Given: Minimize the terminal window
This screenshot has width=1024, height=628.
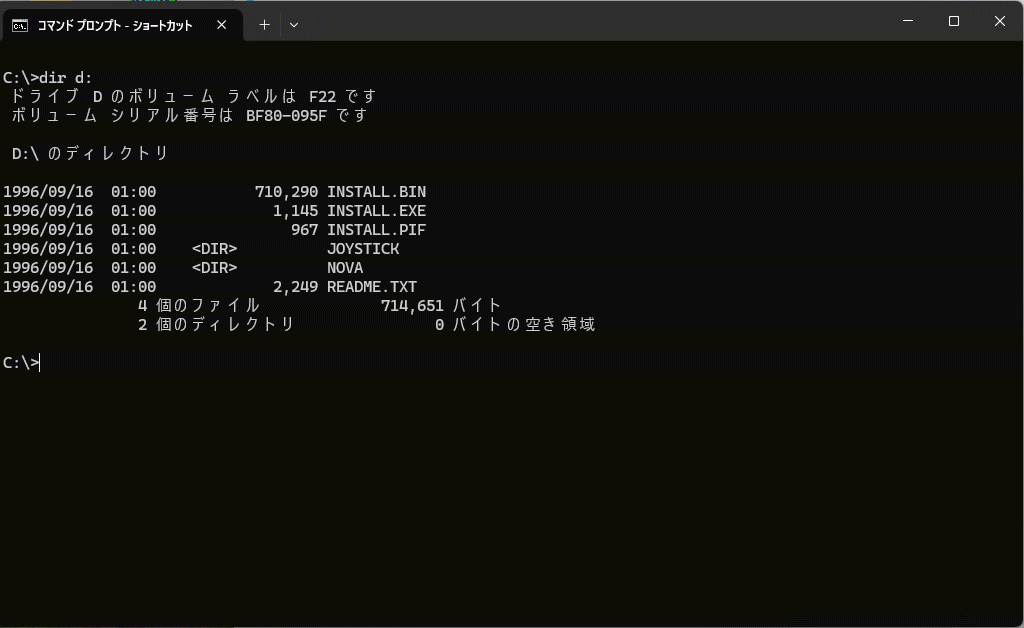Looking at the screenshot, I should [x=908, y=21].
